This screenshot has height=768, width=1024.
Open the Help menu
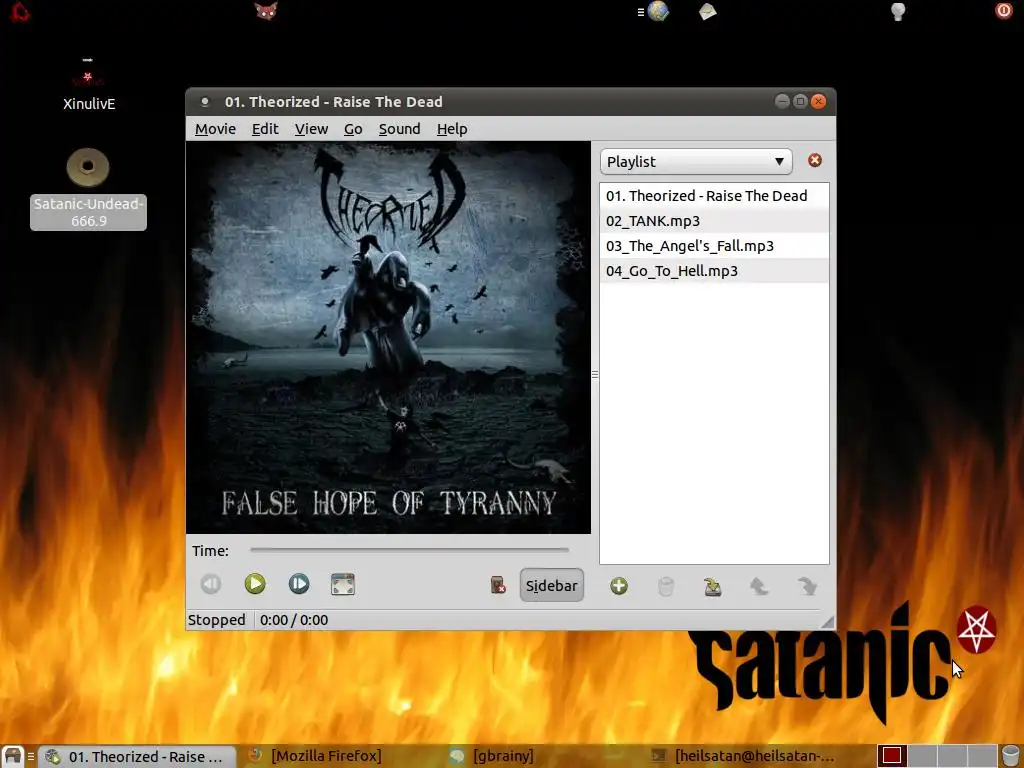click(x=452, y=129)
